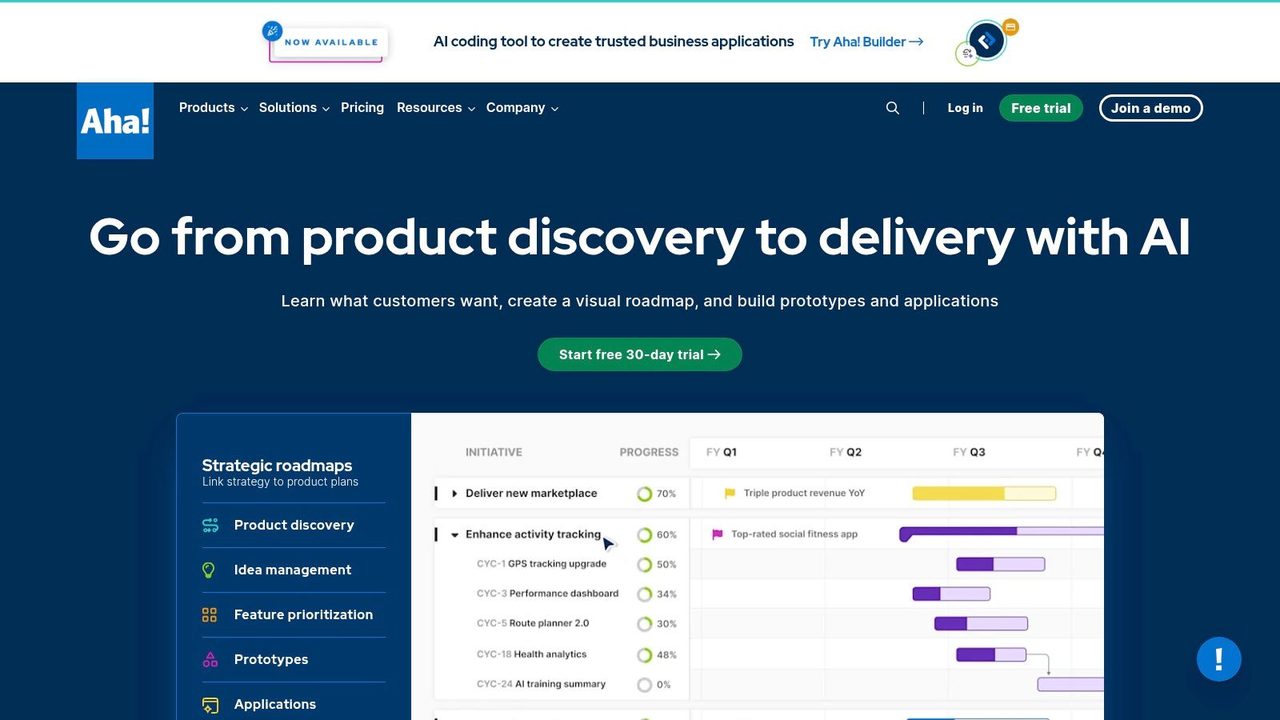Click the yellow flag beside Triple product revenue
Screen dimensions: 1280x720
pyautogui.click(x=730, y=493)
